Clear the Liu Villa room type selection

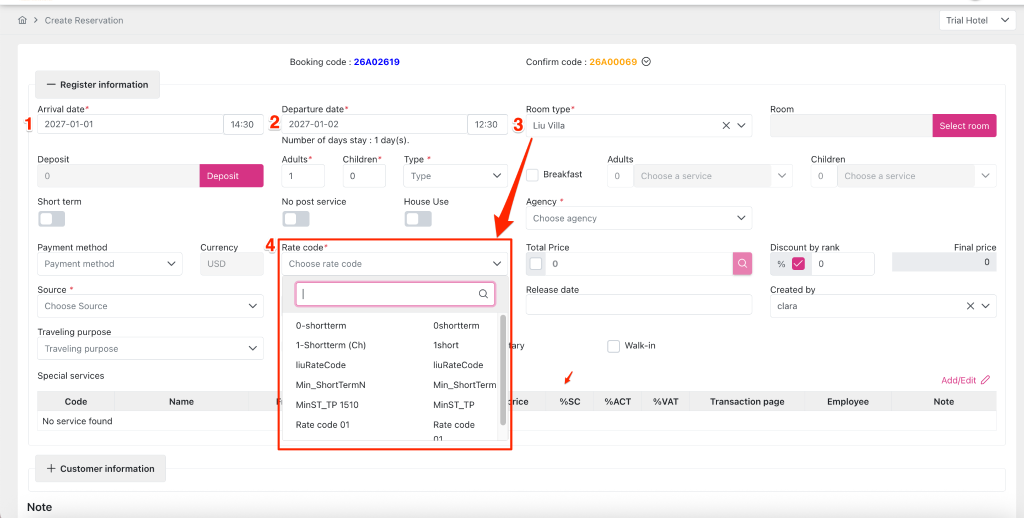(726, 126)
